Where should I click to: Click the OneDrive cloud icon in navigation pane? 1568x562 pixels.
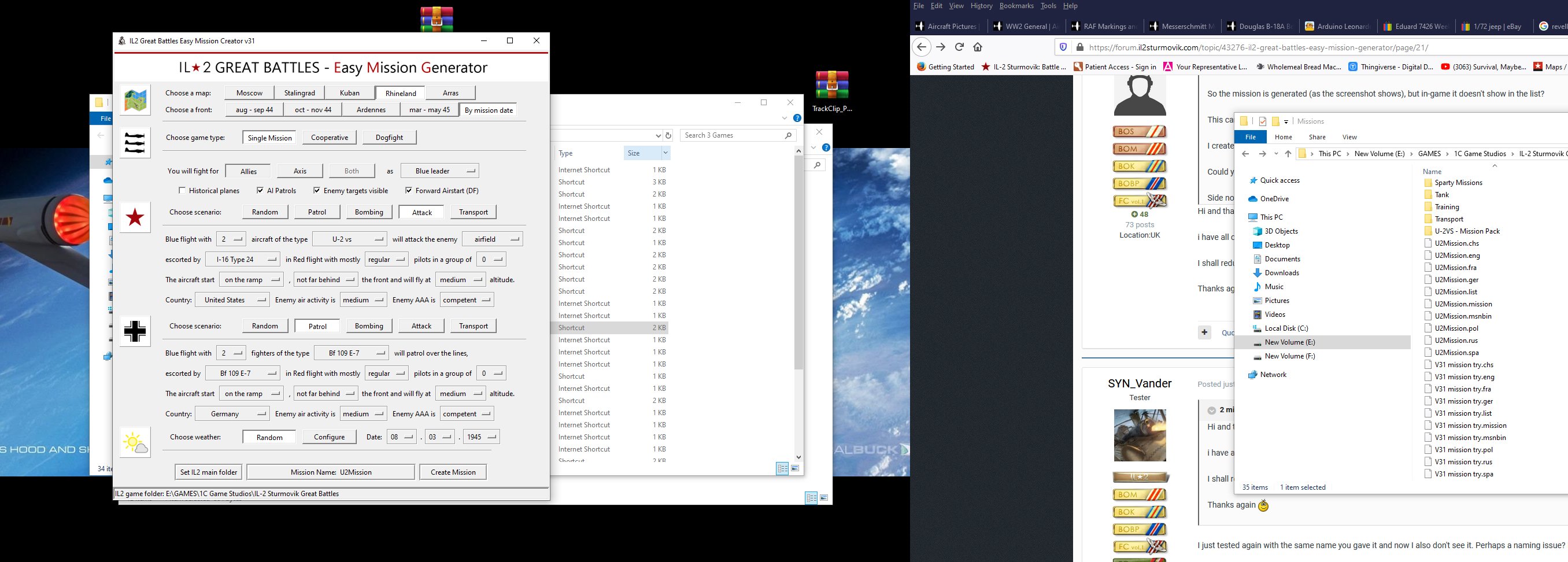[x=1253, y=199]
